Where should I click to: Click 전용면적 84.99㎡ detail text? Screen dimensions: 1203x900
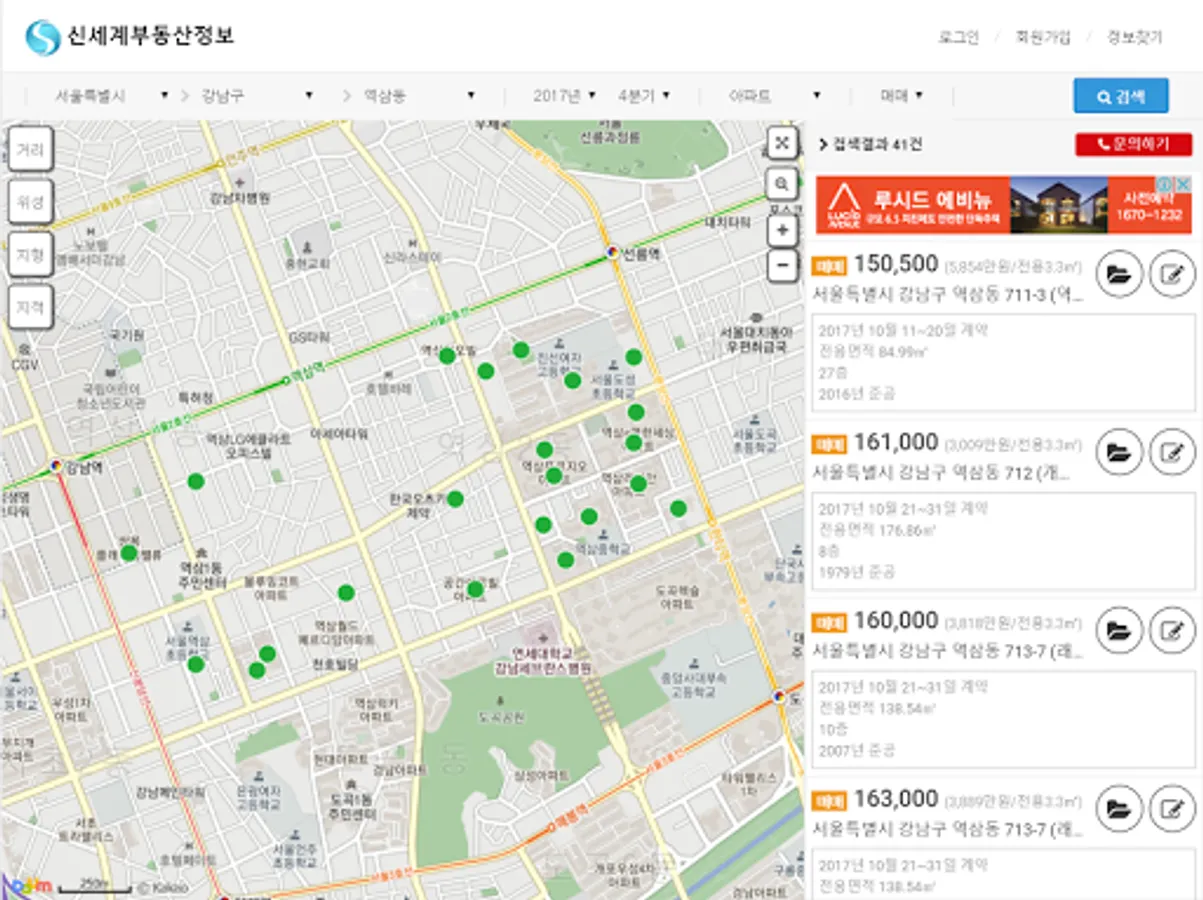[x=872, y=351]
